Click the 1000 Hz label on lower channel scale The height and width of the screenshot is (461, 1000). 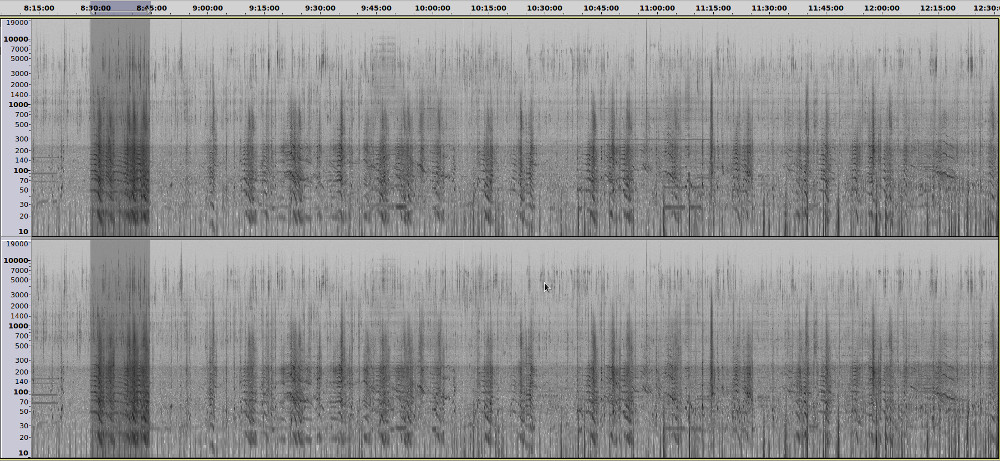coord(18,326)
